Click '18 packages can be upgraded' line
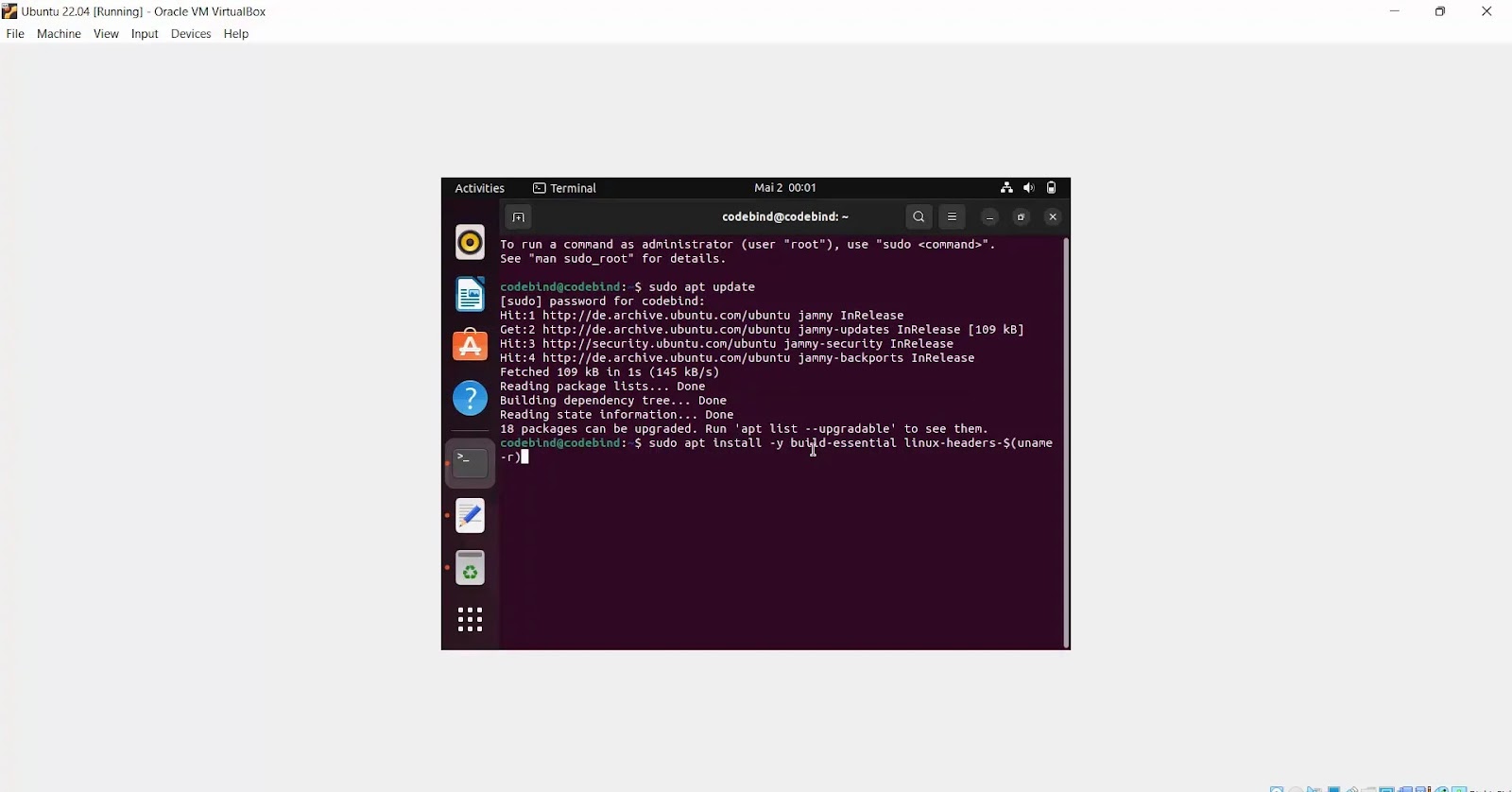 pos(745,429)
